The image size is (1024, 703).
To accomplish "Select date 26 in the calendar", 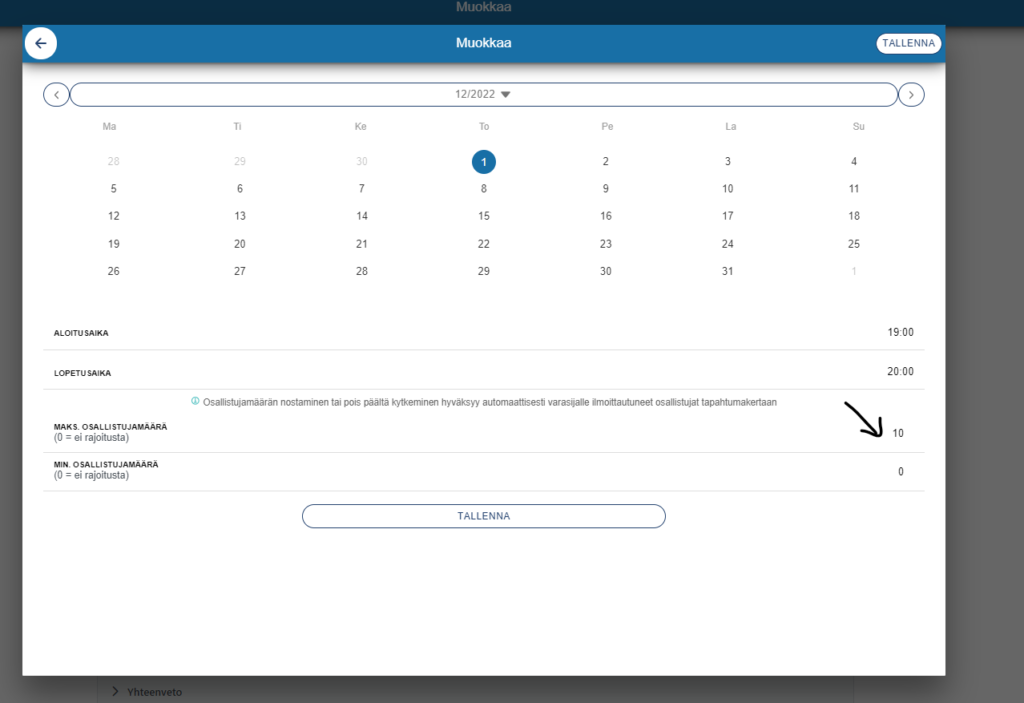I will (114, 271).
